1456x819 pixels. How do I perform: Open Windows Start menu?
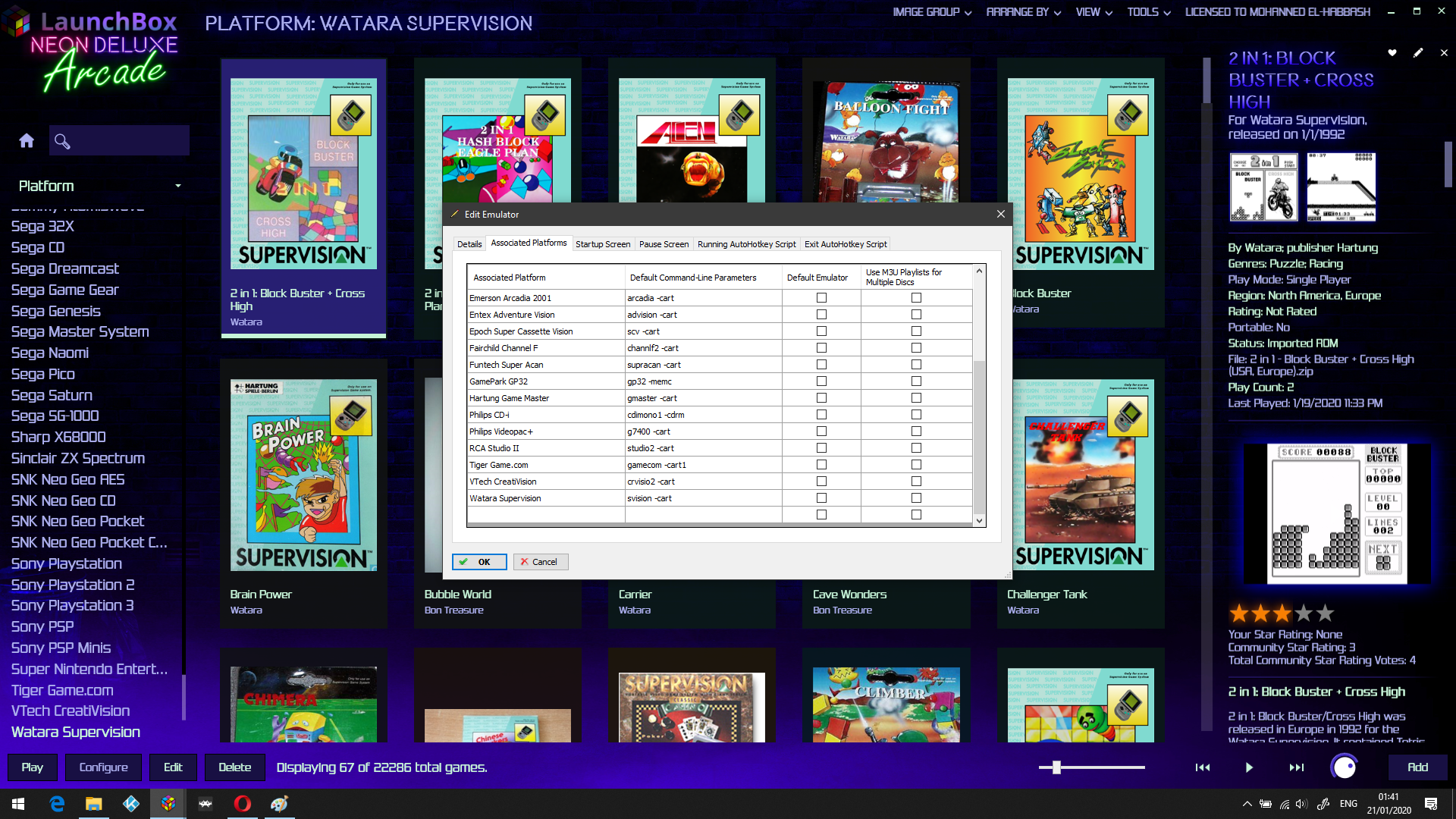pyautogui.click(x=18, y=804)
